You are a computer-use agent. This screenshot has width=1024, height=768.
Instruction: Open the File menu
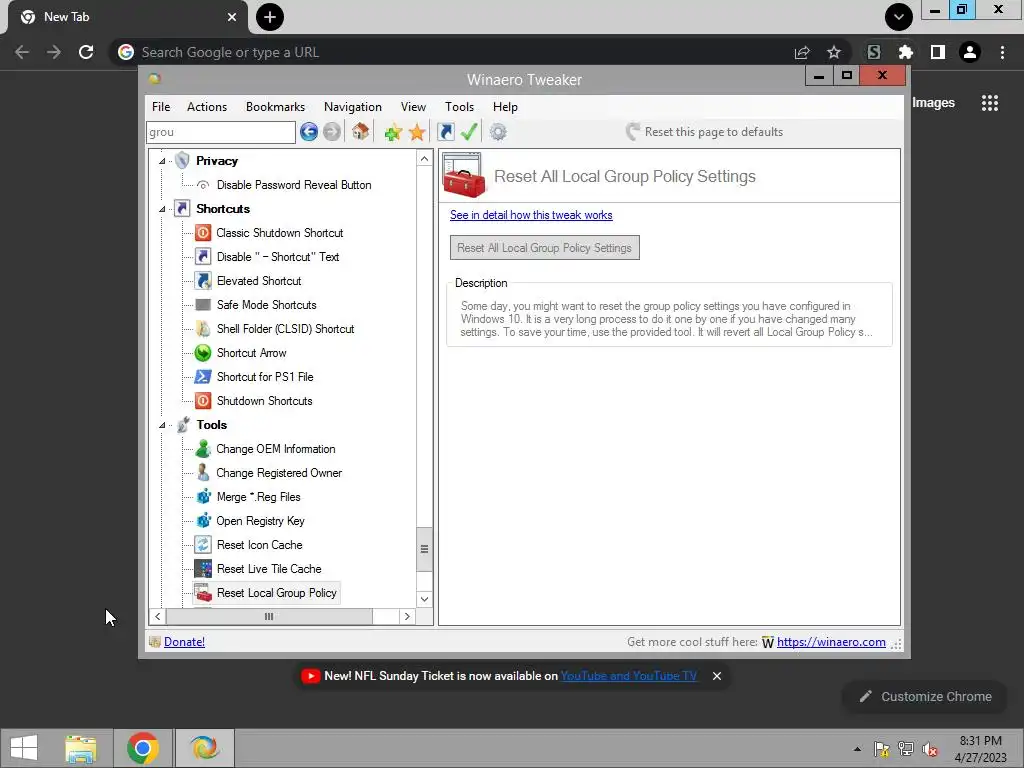coord(161,106)
